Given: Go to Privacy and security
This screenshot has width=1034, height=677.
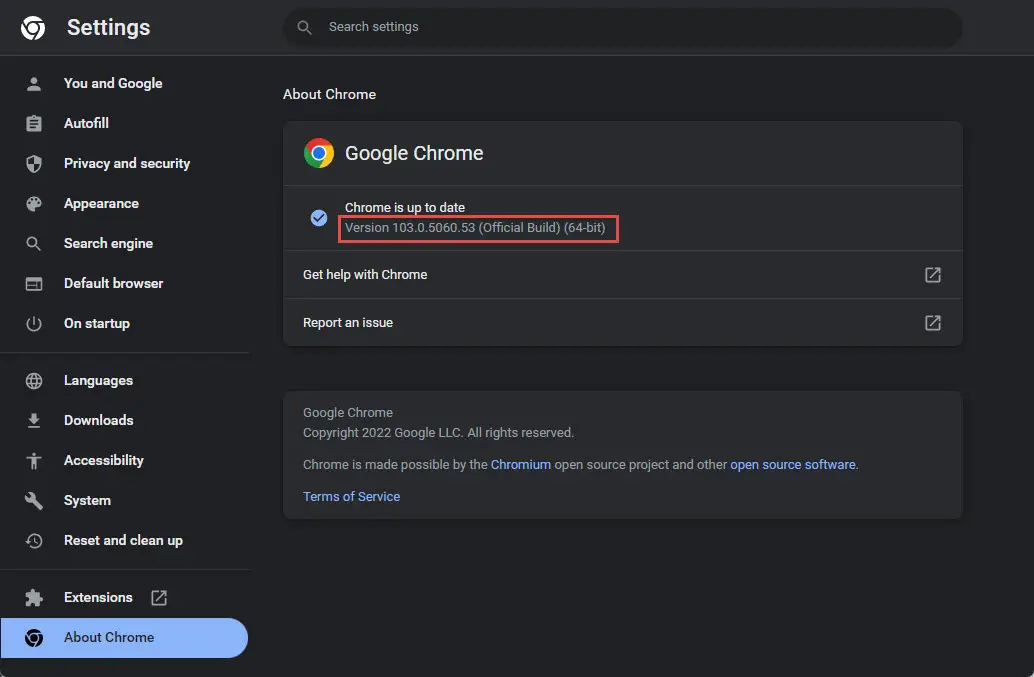Looking at the screenshot, I should click(x=124, y=163).
